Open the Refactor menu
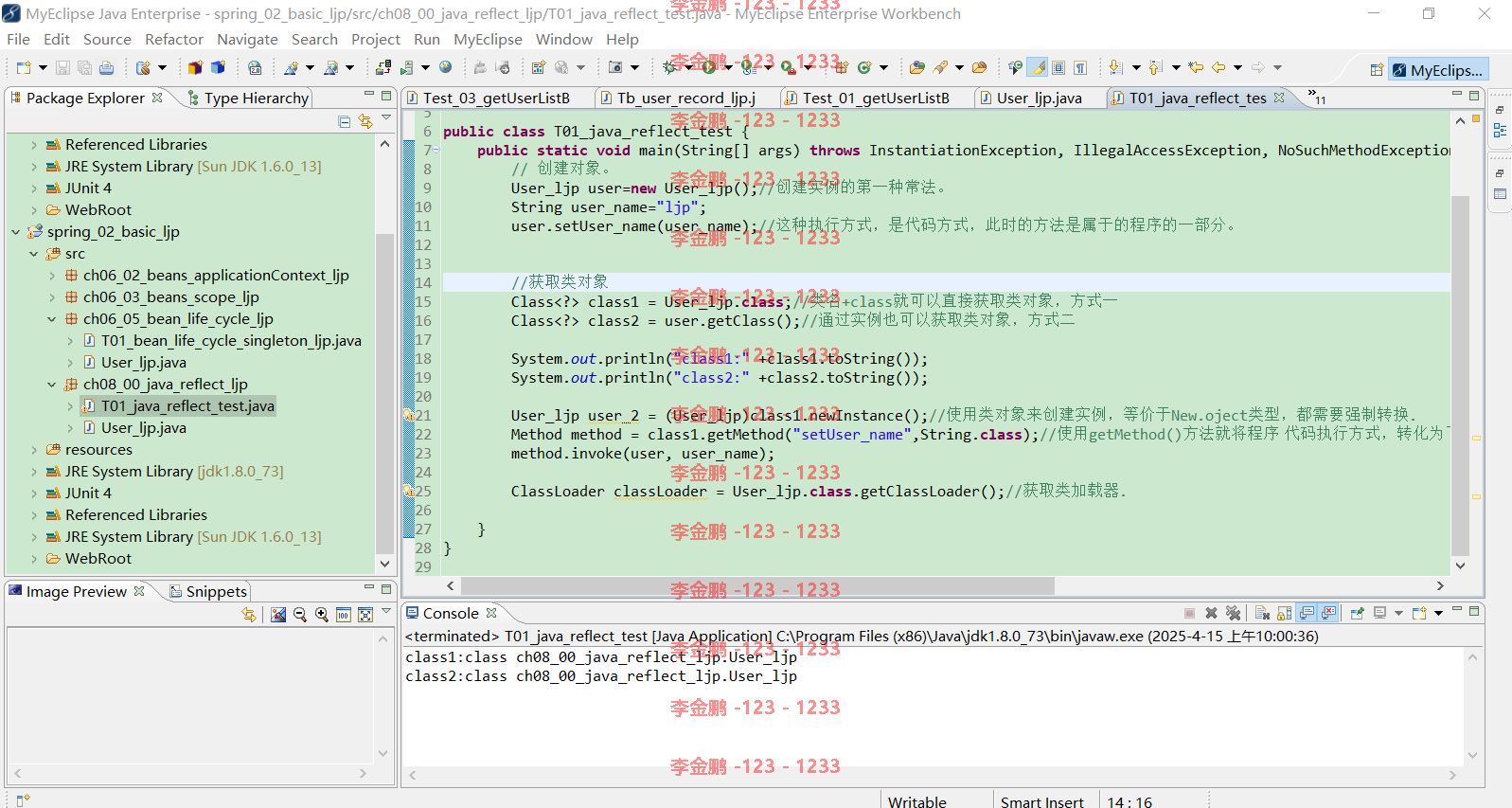This screenshot has height=808, width=1512. point(173,39)
